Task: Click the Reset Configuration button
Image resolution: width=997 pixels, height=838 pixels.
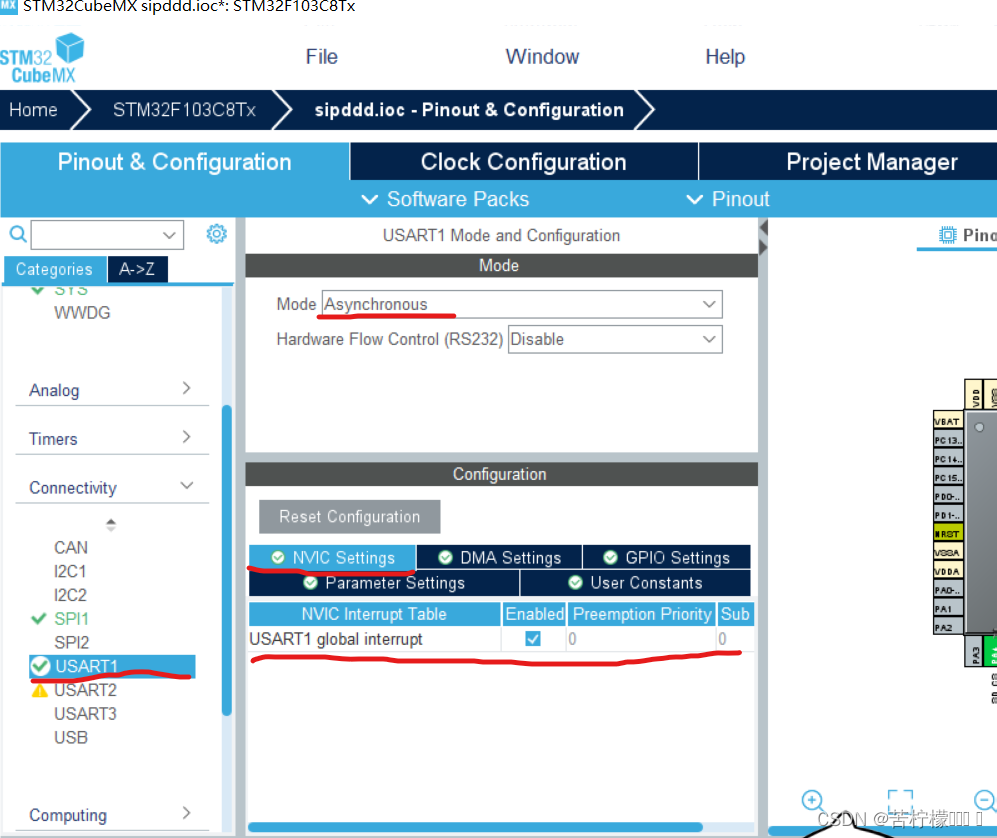Action: tap(349, 516)
